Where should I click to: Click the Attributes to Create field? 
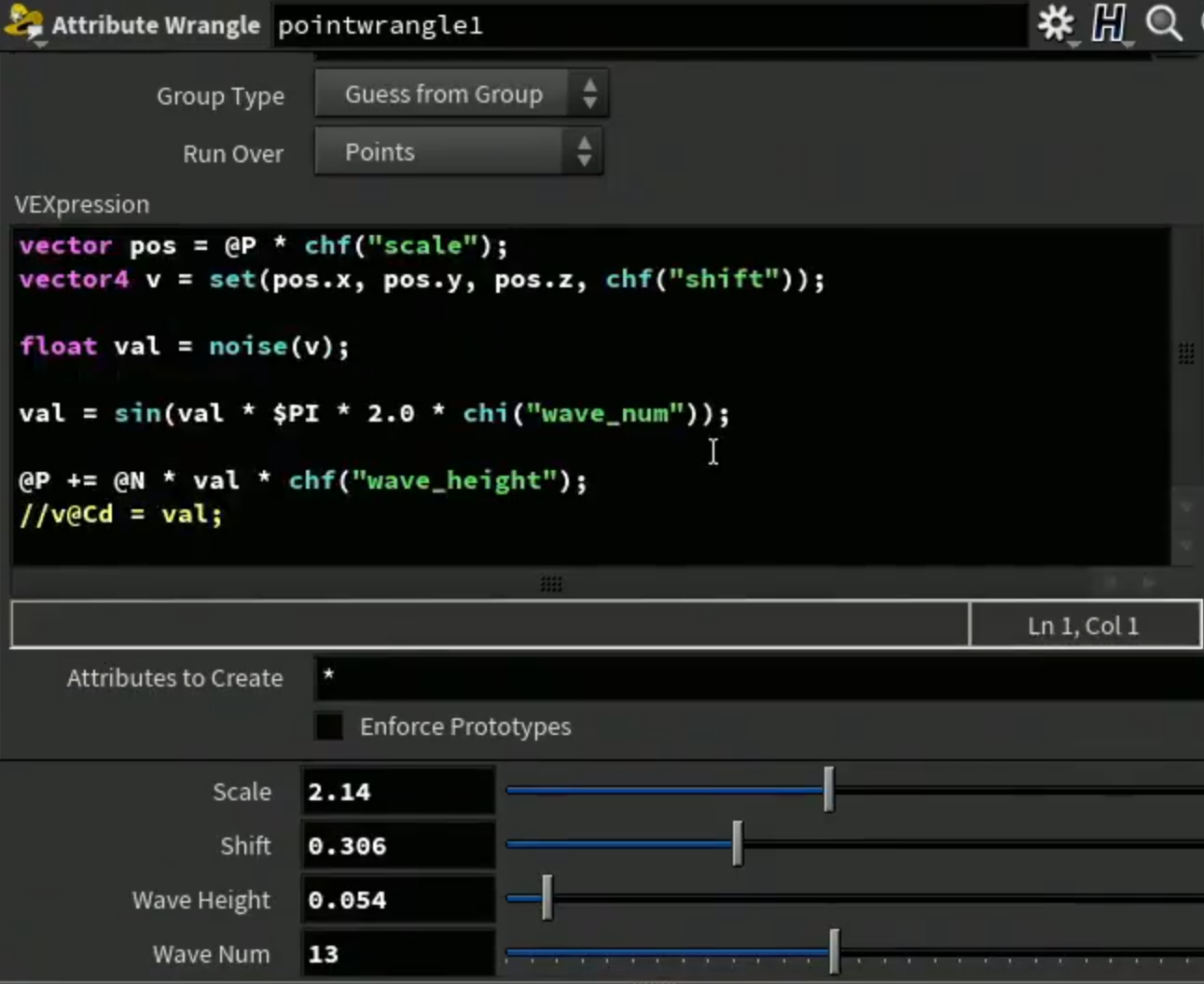(759, 677)
